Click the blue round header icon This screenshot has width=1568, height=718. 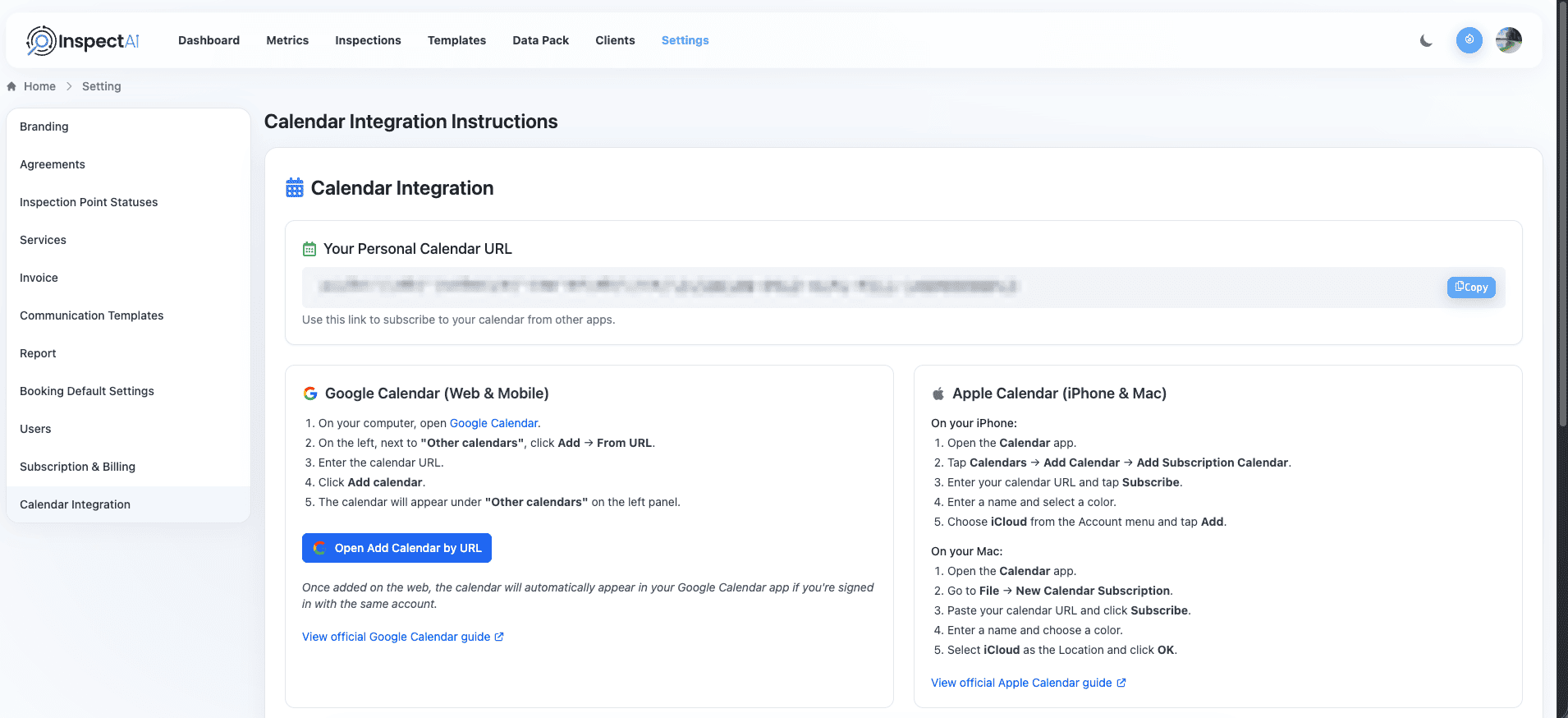[1469, 40]
